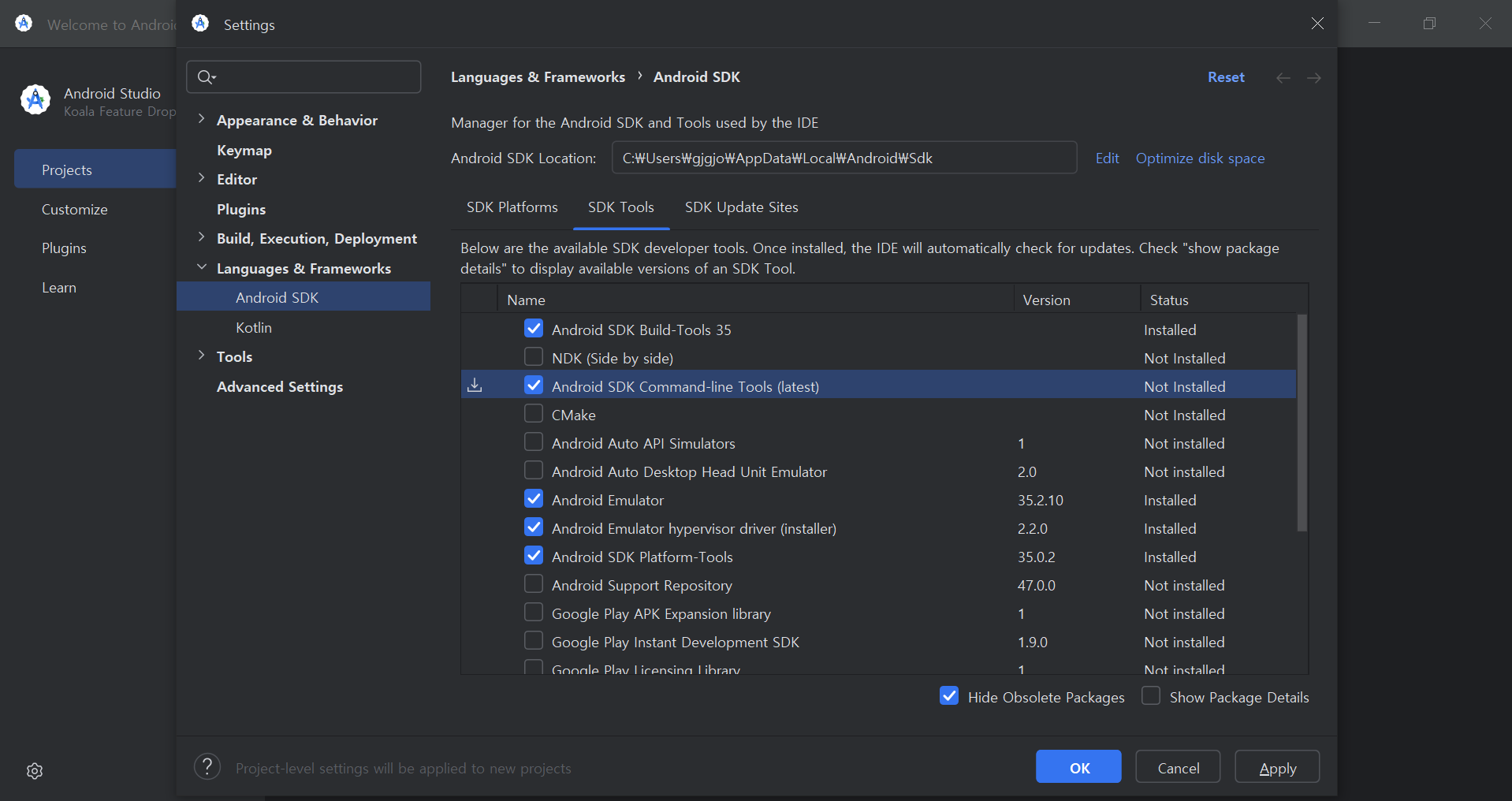1512x801 pixels.
Task: Uncheck Android SDK Platform-Tools
Action: coord(534,555)
